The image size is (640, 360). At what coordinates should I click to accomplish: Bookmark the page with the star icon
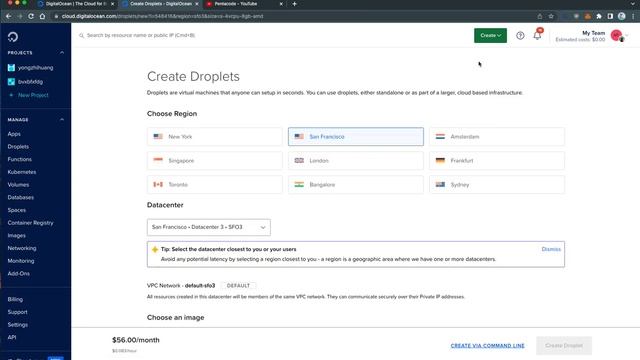[551, 16]
